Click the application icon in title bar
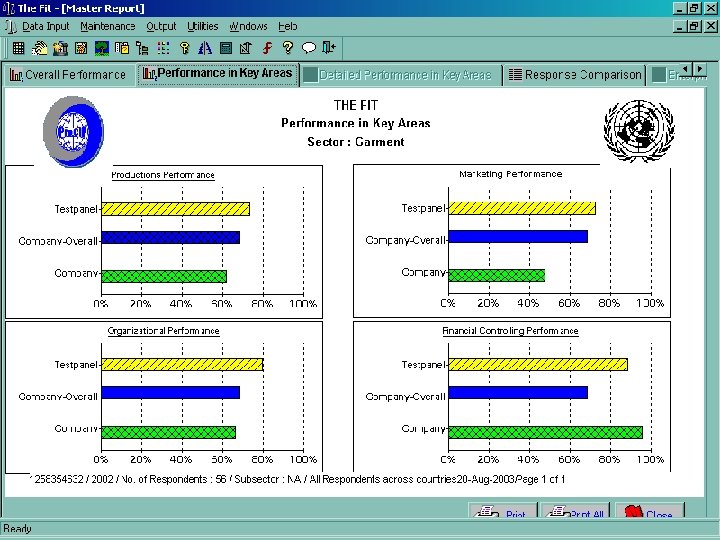Image resolution: width=720 pixels, height=540 pixels. (9, 9)
